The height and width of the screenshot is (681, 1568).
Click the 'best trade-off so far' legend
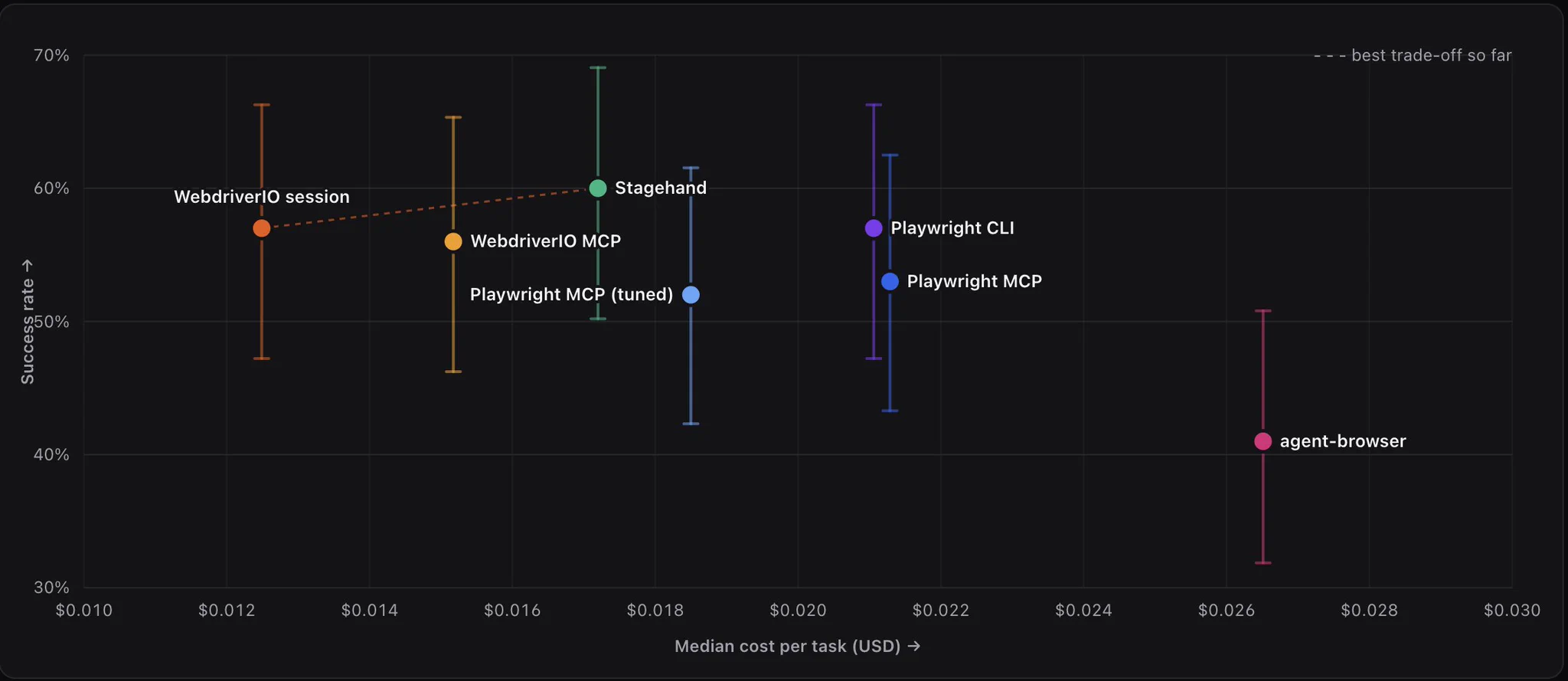point(1413,55)
